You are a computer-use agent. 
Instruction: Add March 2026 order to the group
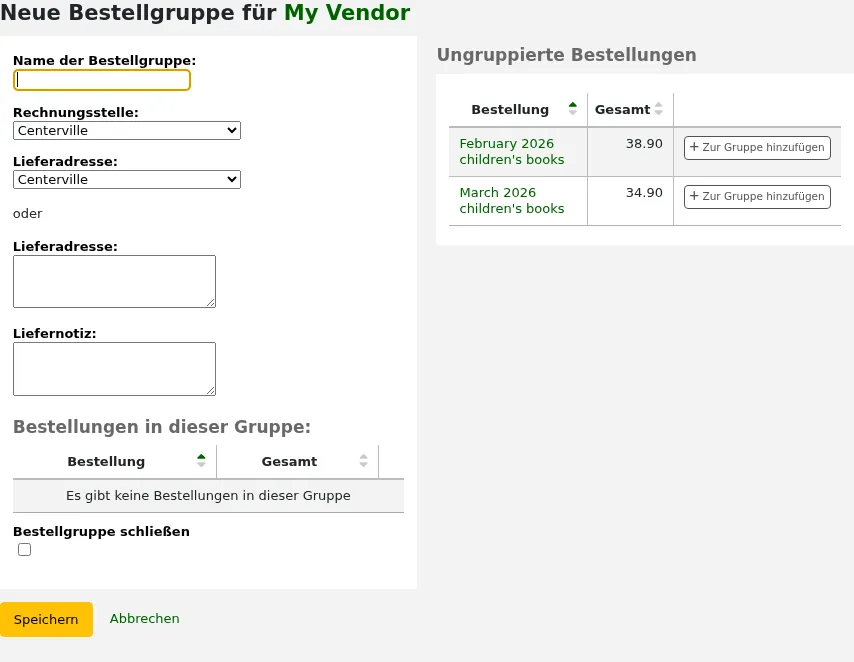tap(757, 197)
